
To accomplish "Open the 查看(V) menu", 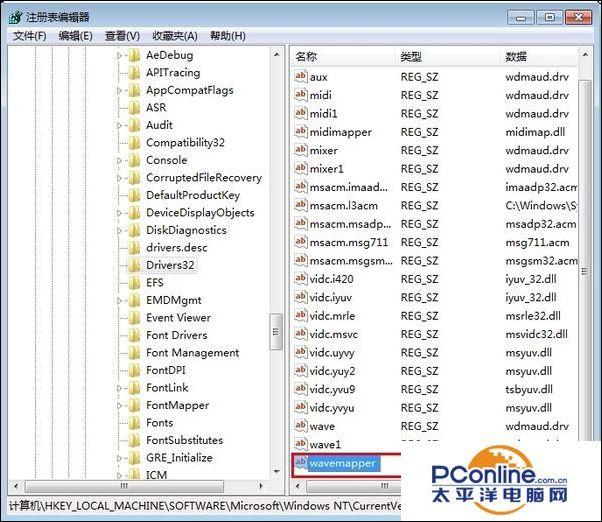I will click(122, 36).
